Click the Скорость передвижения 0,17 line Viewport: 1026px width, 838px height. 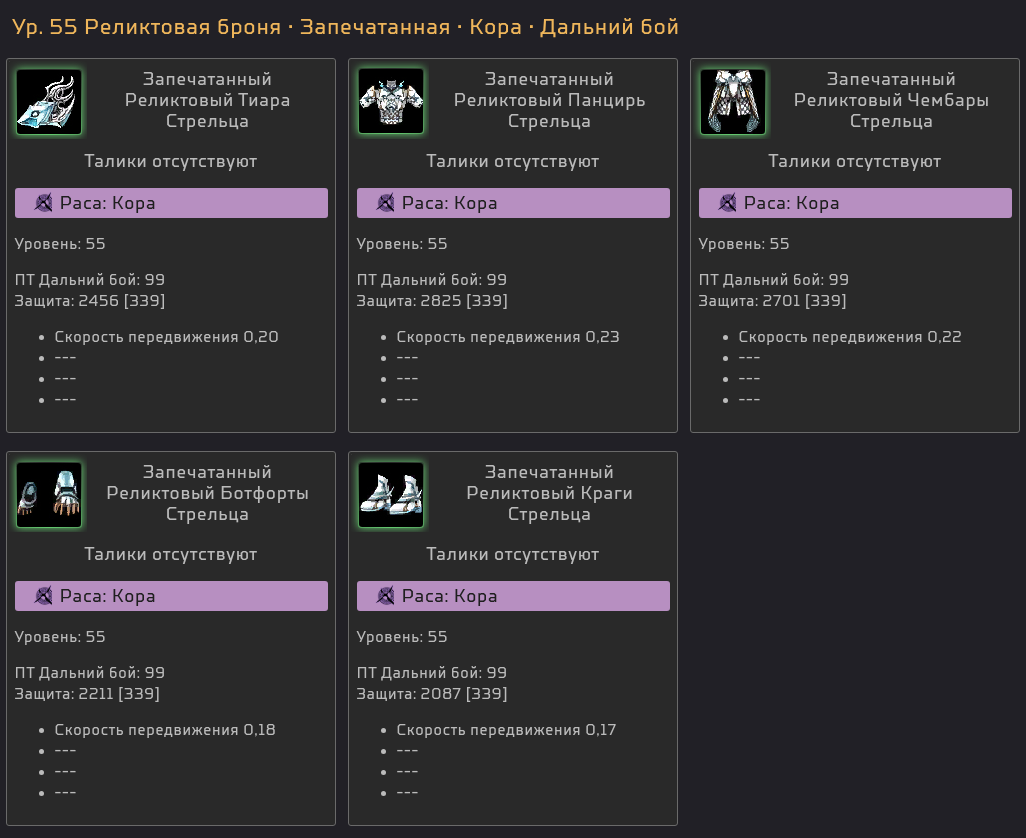(x=506, y=730)
